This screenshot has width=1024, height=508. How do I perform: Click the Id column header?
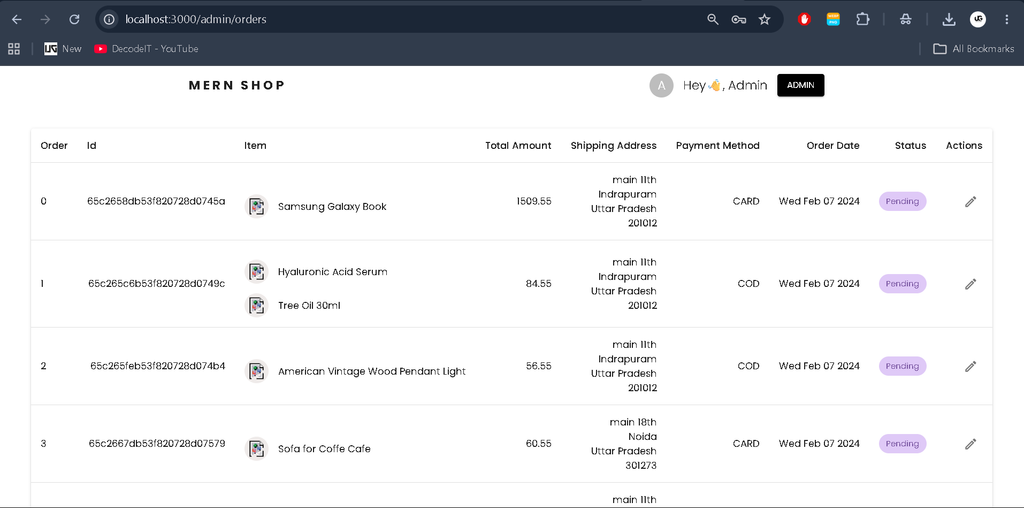point(91,146)
